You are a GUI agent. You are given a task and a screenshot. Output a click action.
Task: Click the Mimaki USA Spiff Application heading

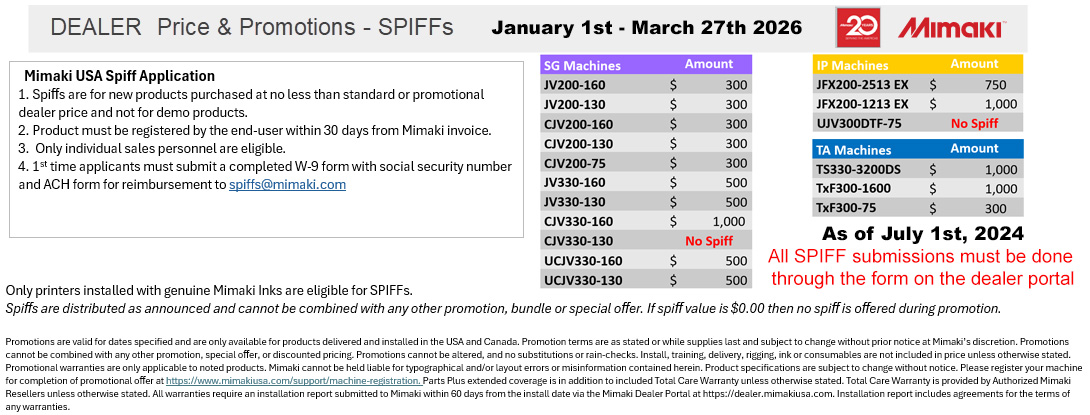pyautogui.click(x=119, y=75)
